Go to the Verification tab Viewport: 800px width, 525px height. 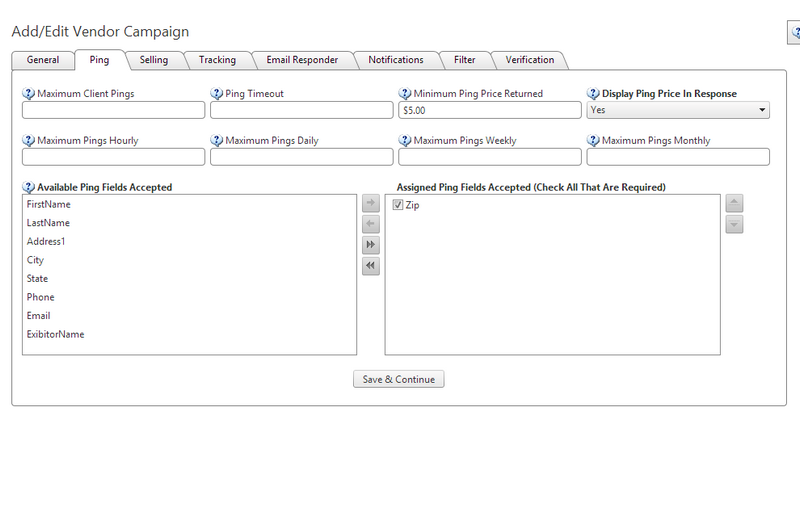coord(530,60)
